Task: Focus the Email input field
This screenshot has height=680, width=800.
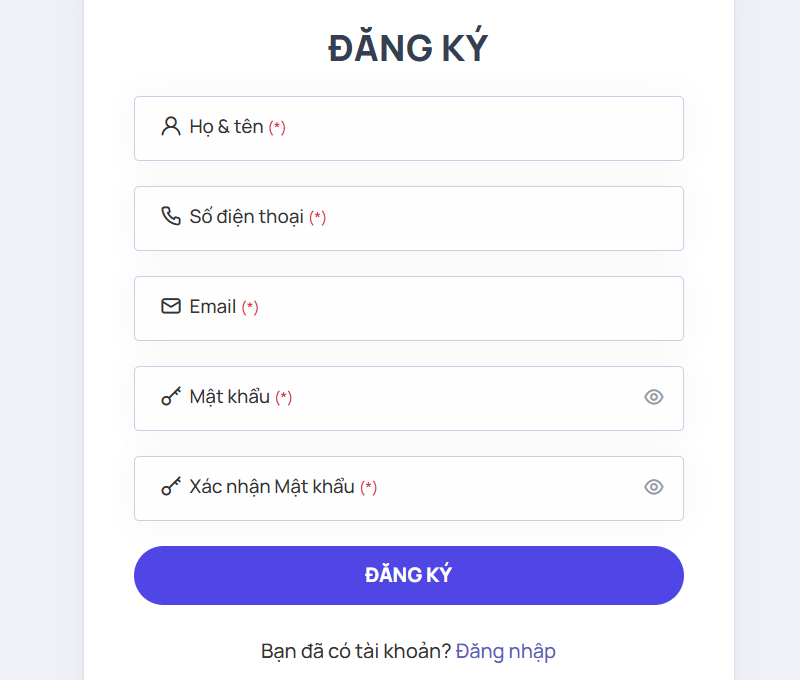Action: (x=450, y=308)
